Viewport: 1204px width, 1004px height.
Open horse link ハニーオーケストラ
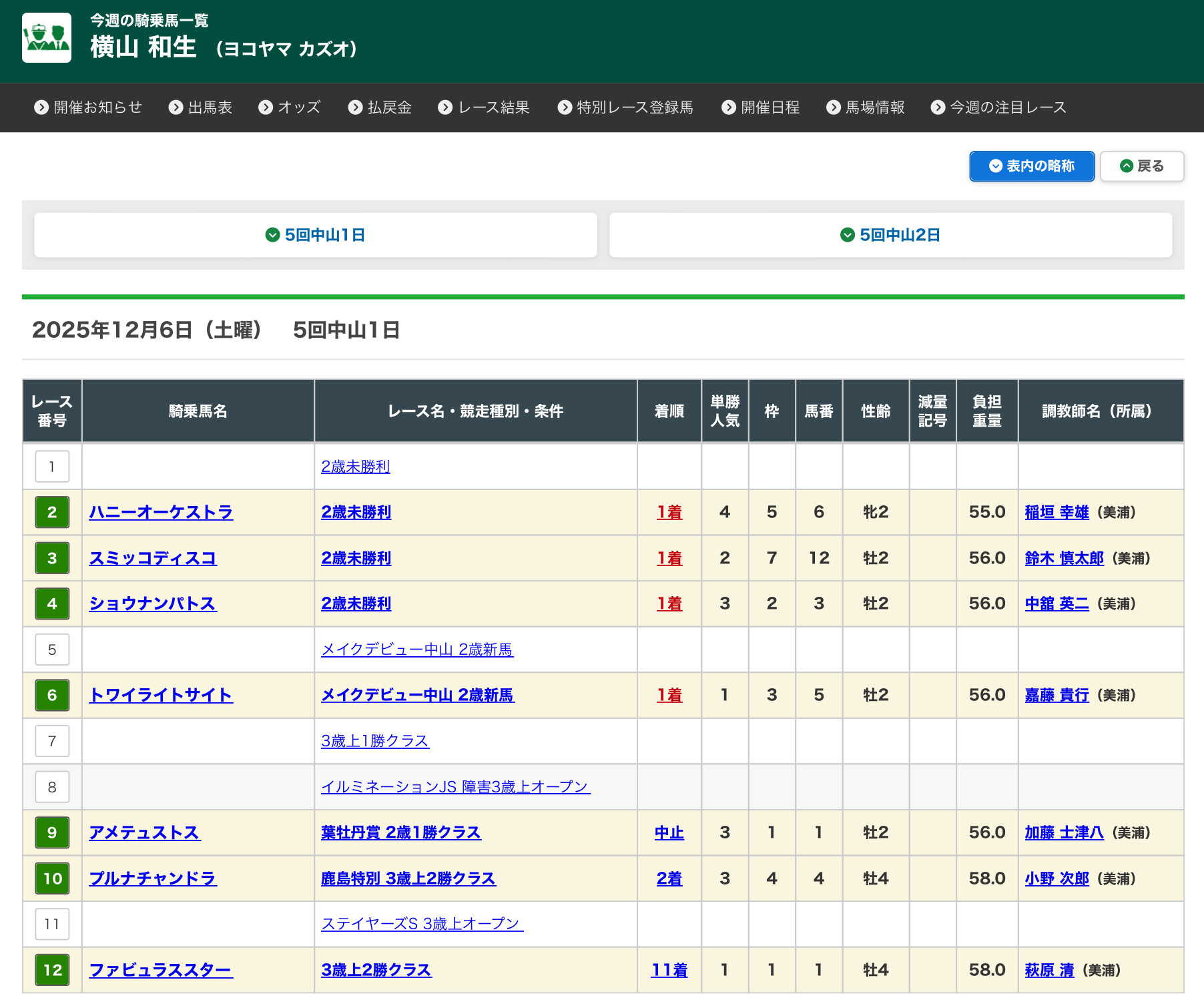[161, 512]
